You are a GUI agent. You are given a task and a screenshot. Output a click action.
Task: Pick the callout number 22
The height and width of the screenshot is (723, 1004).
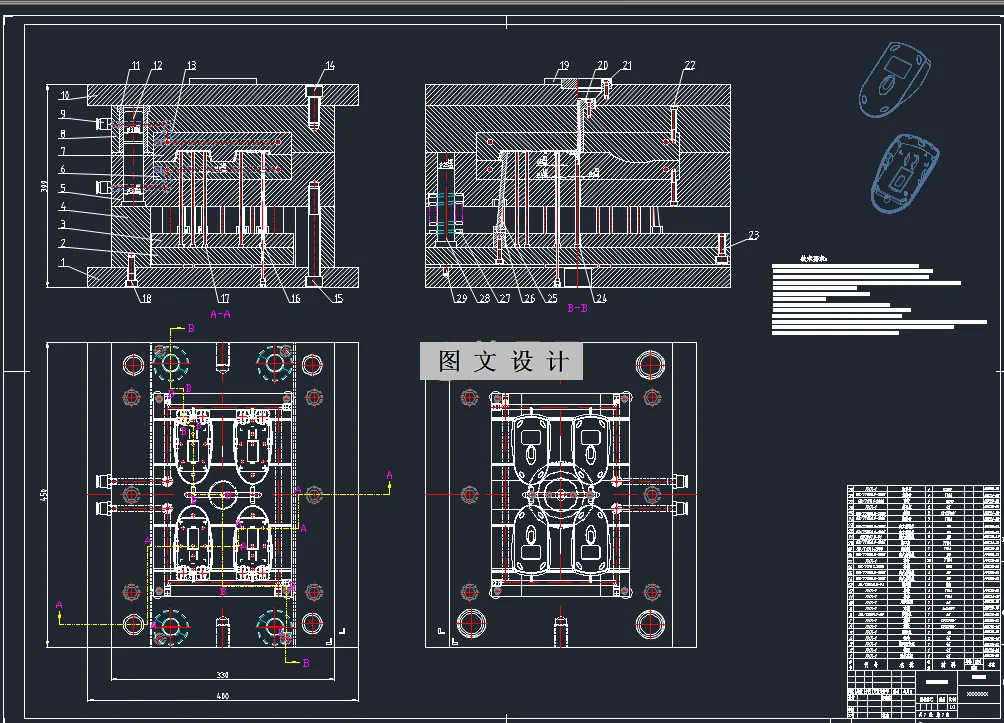pyautogui.click(x=690, y=65)
